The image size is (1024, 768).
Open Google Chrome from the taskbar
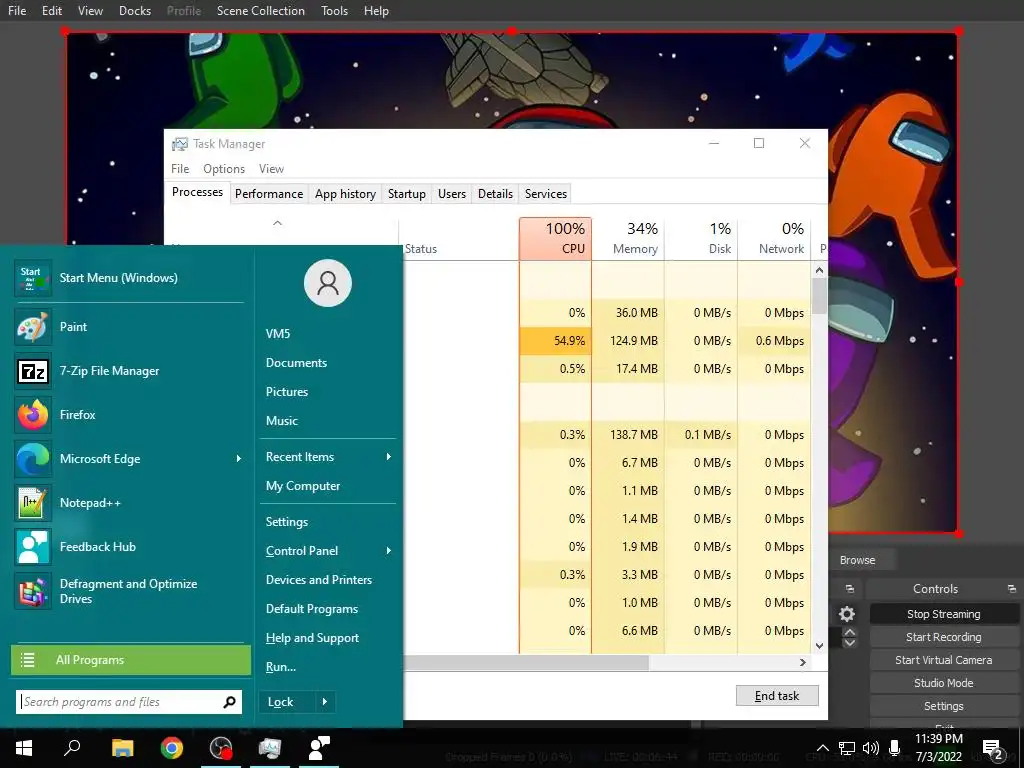(172, 748)
